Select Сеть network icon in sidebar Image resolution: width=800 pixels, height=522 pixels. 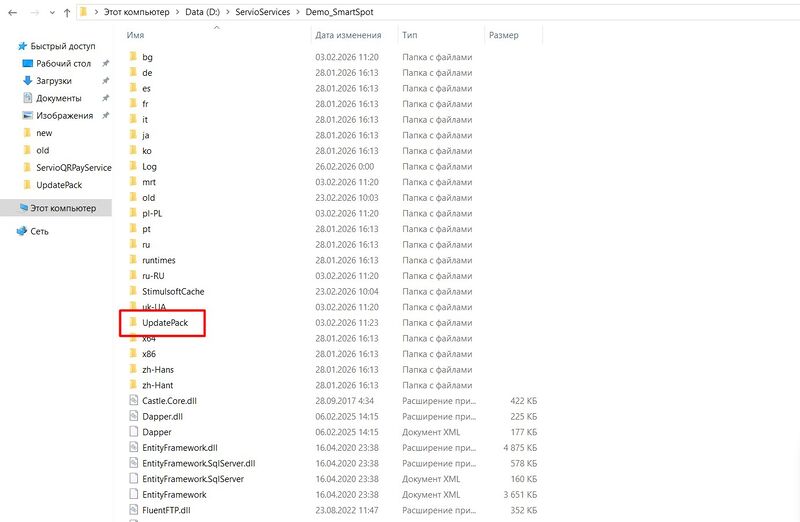pyautogui.click(x=39, y=231)
